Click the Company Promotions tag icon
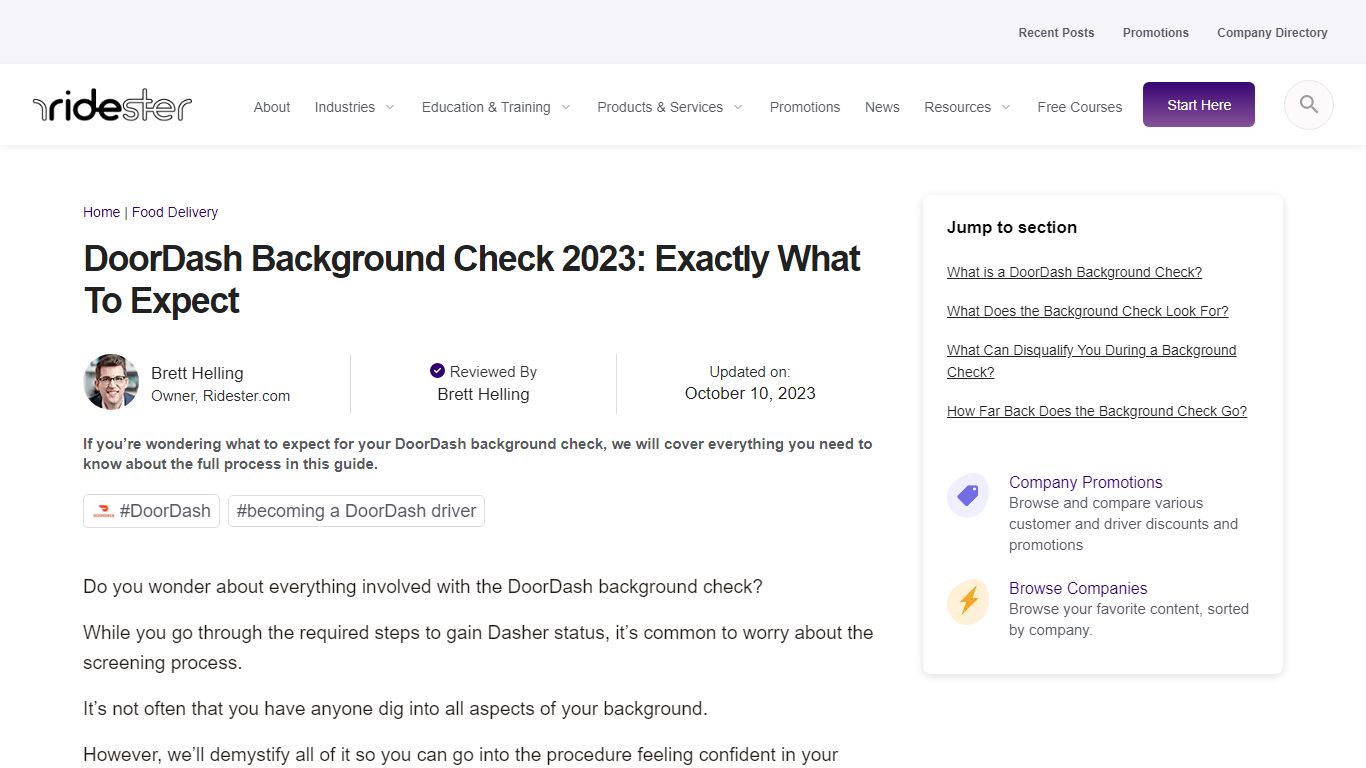The height and width of the screenshot is (768, 1366). (968, 495)
